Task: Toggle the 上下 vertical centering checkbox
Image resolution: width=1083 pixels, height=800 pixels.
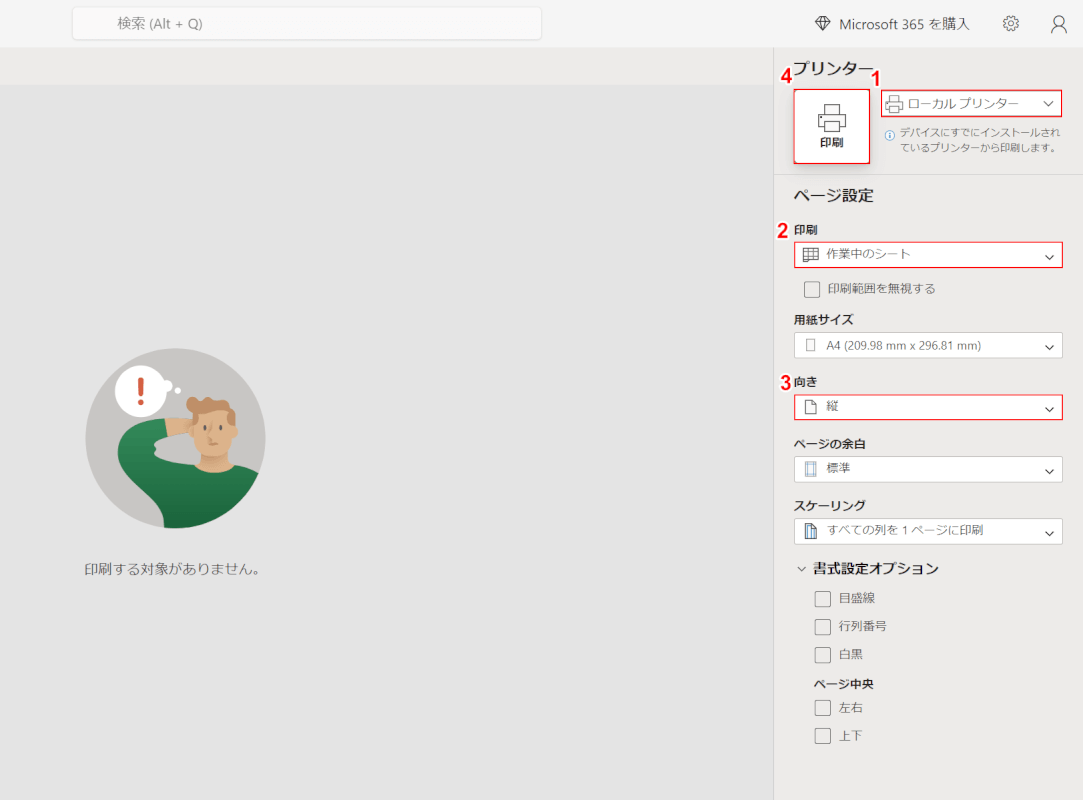Action: pos(823,736)
